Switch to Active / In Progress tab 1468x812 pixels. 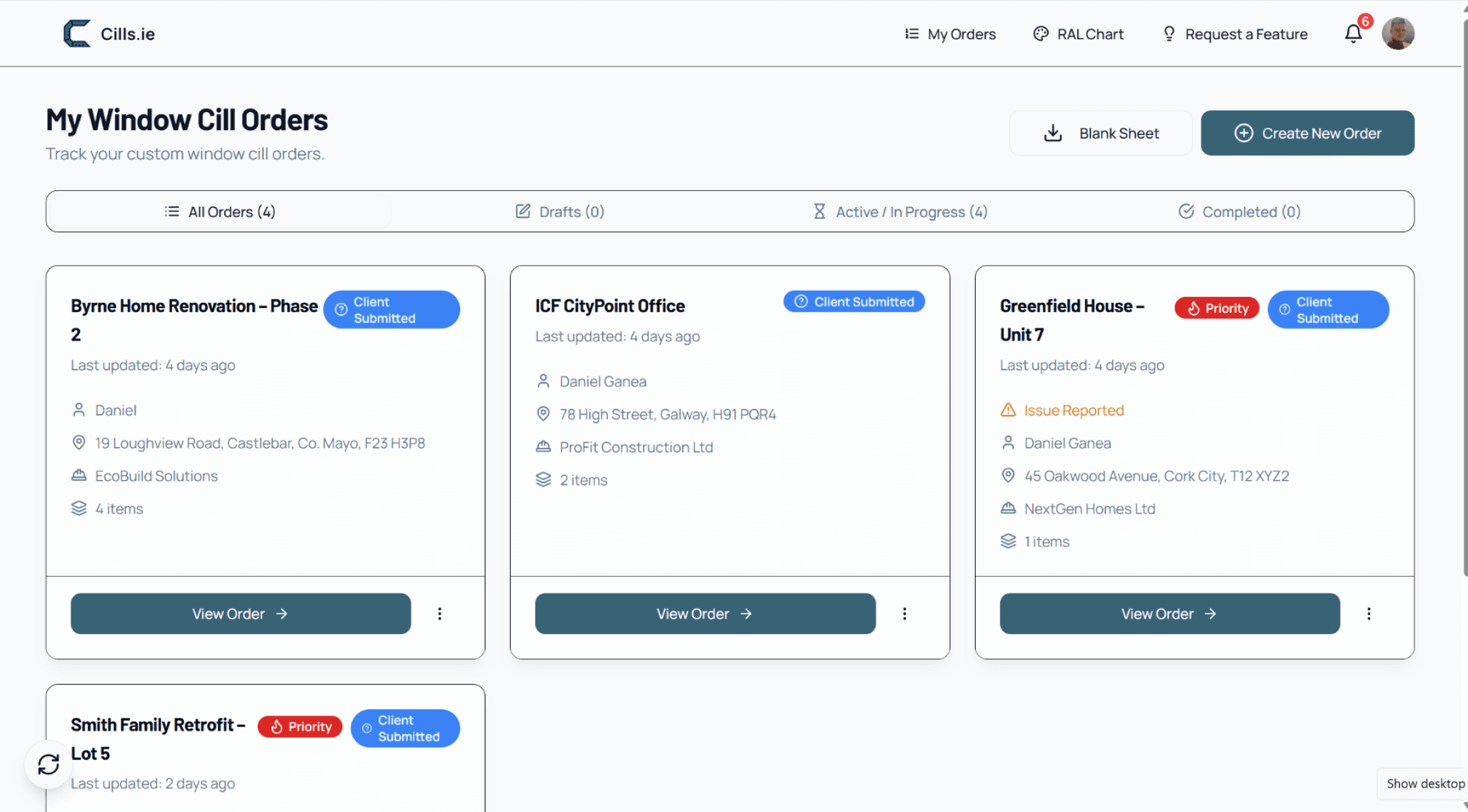tap(900, 212)
